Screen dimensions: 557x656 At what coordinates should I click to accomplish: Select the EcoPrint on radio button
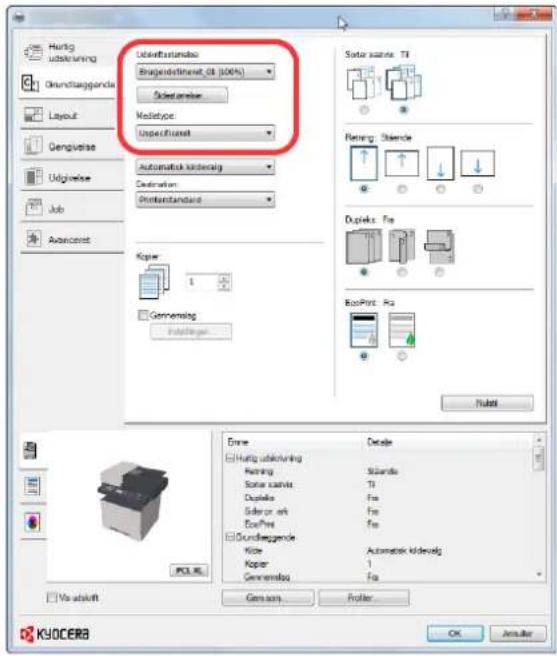tap(402, 356)
